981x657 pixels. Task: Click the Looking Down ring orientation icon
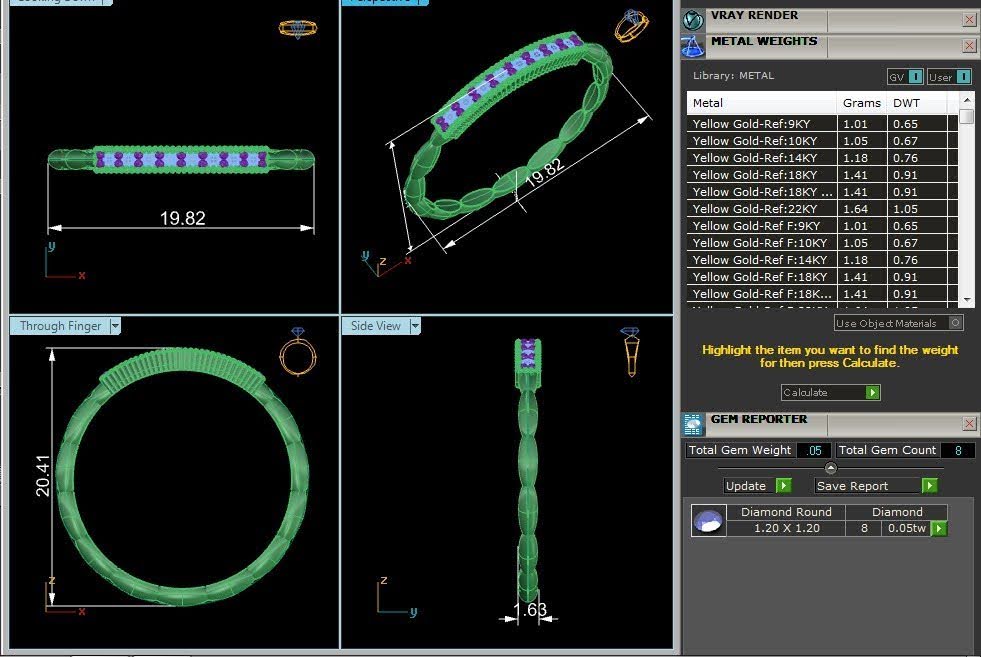click(x=298, y=28)
